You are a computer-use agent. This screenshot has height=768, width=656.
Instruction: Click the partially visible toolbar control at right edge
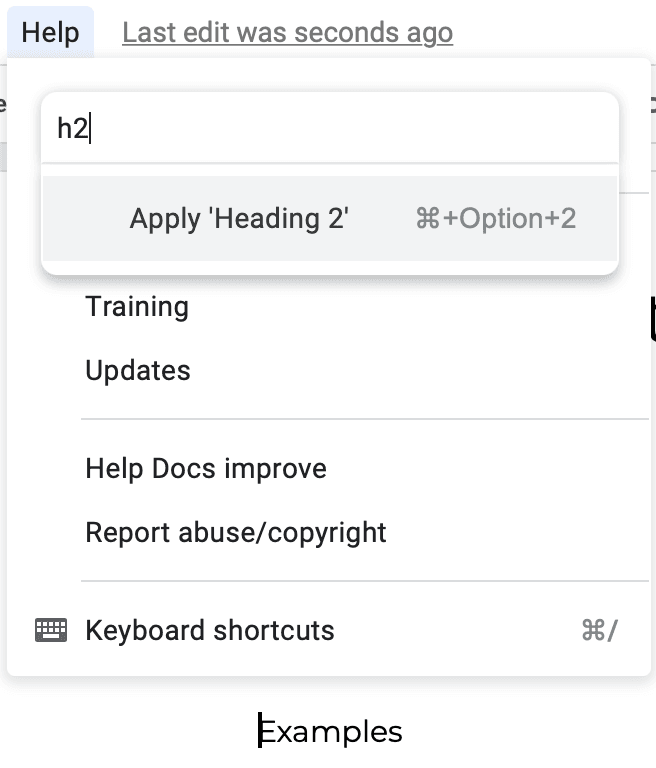coord(652,105)
